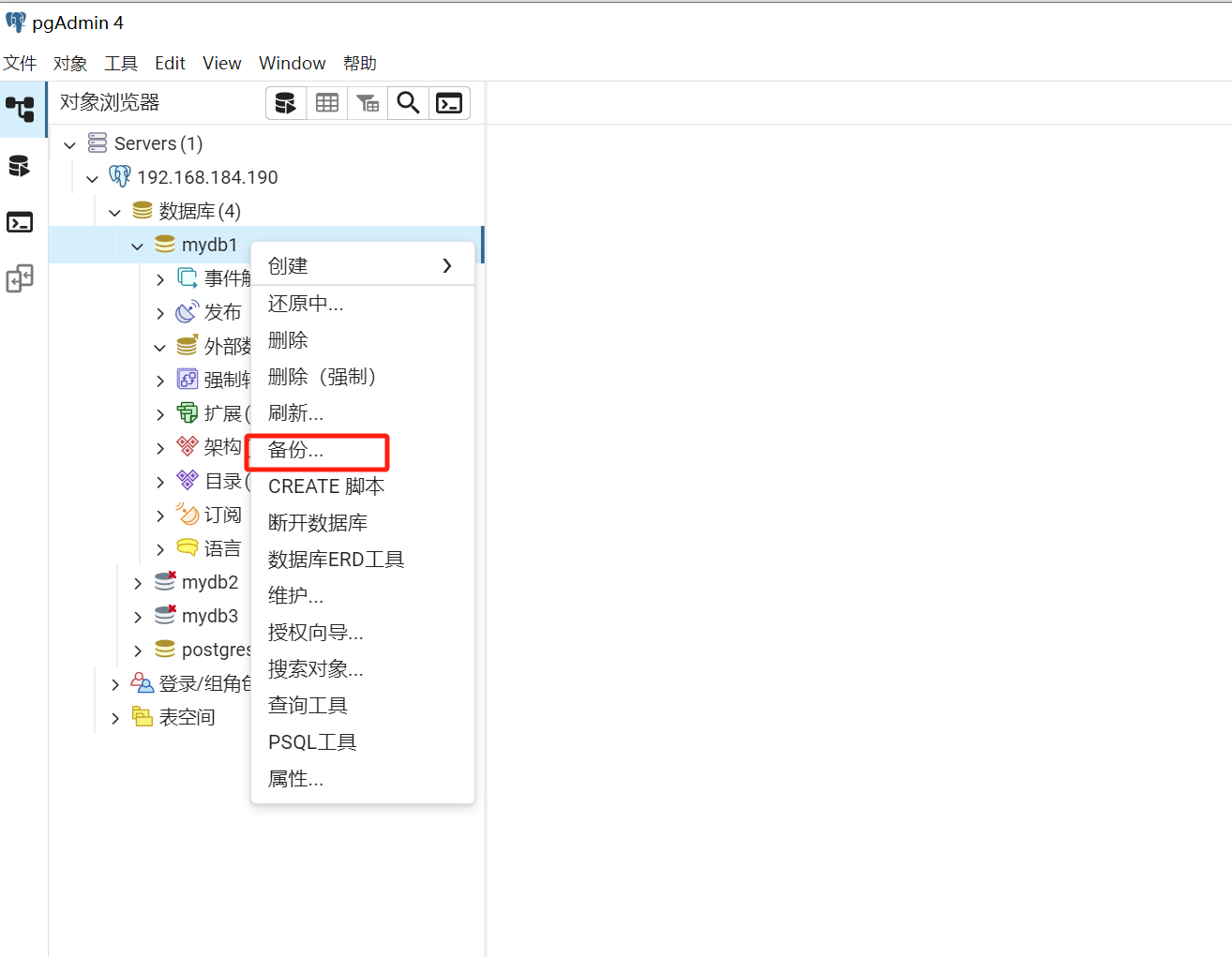1232x957 pixels.
Task: Expand the 架构 node
Action: point(159,448)
